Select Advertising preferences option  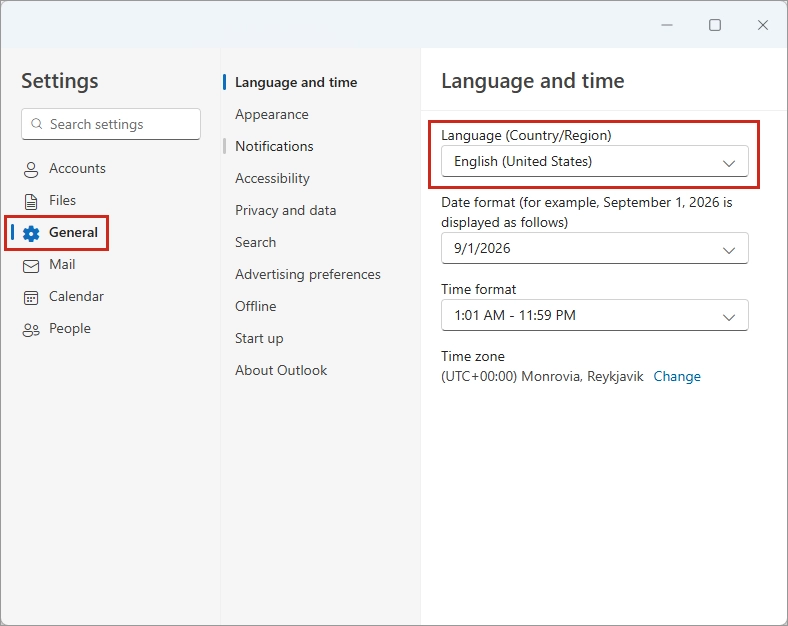click(x=307, y=274)
